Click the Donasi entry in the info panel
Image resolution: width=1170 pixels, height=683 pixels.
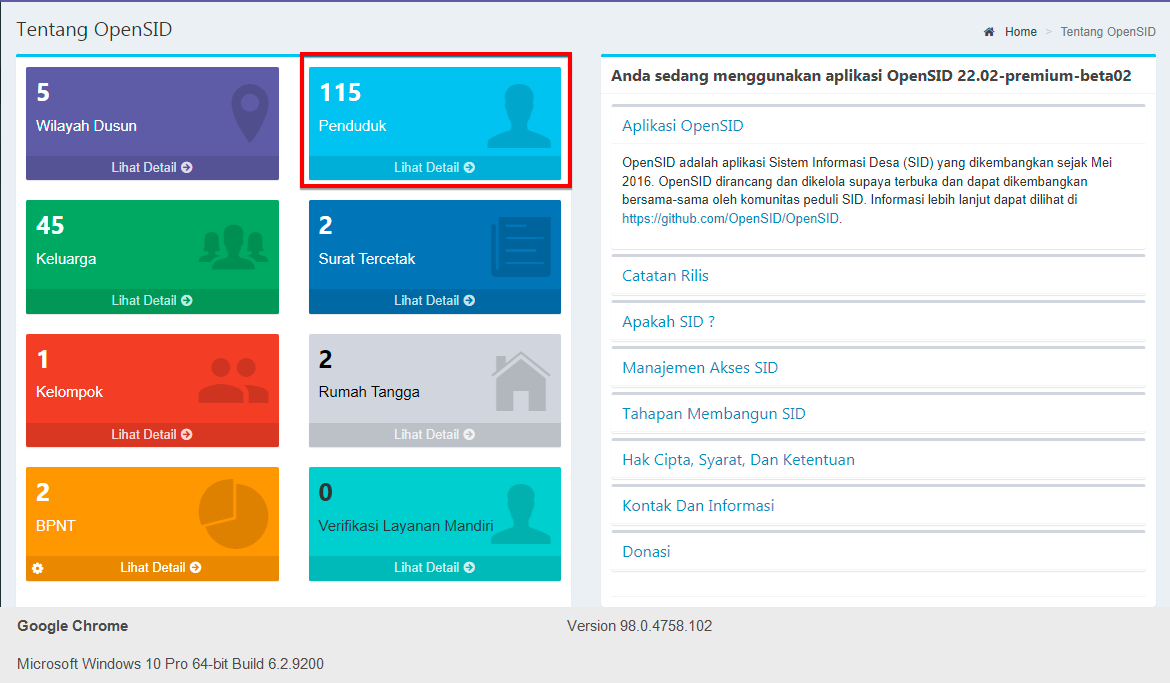click(x=646, y=551)
